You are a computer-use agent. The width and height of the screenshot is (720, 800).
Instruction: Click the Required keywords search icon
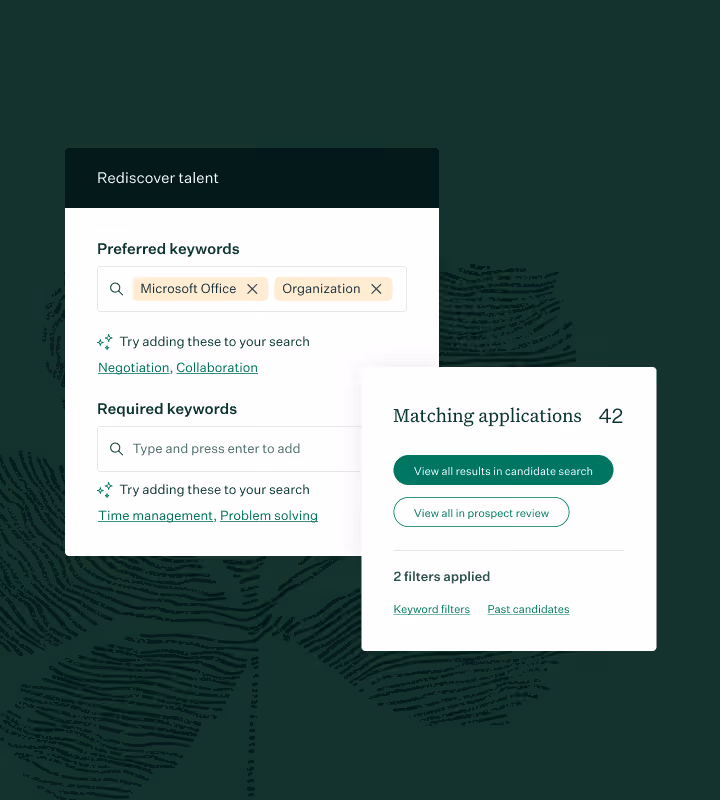click(116, 449)
